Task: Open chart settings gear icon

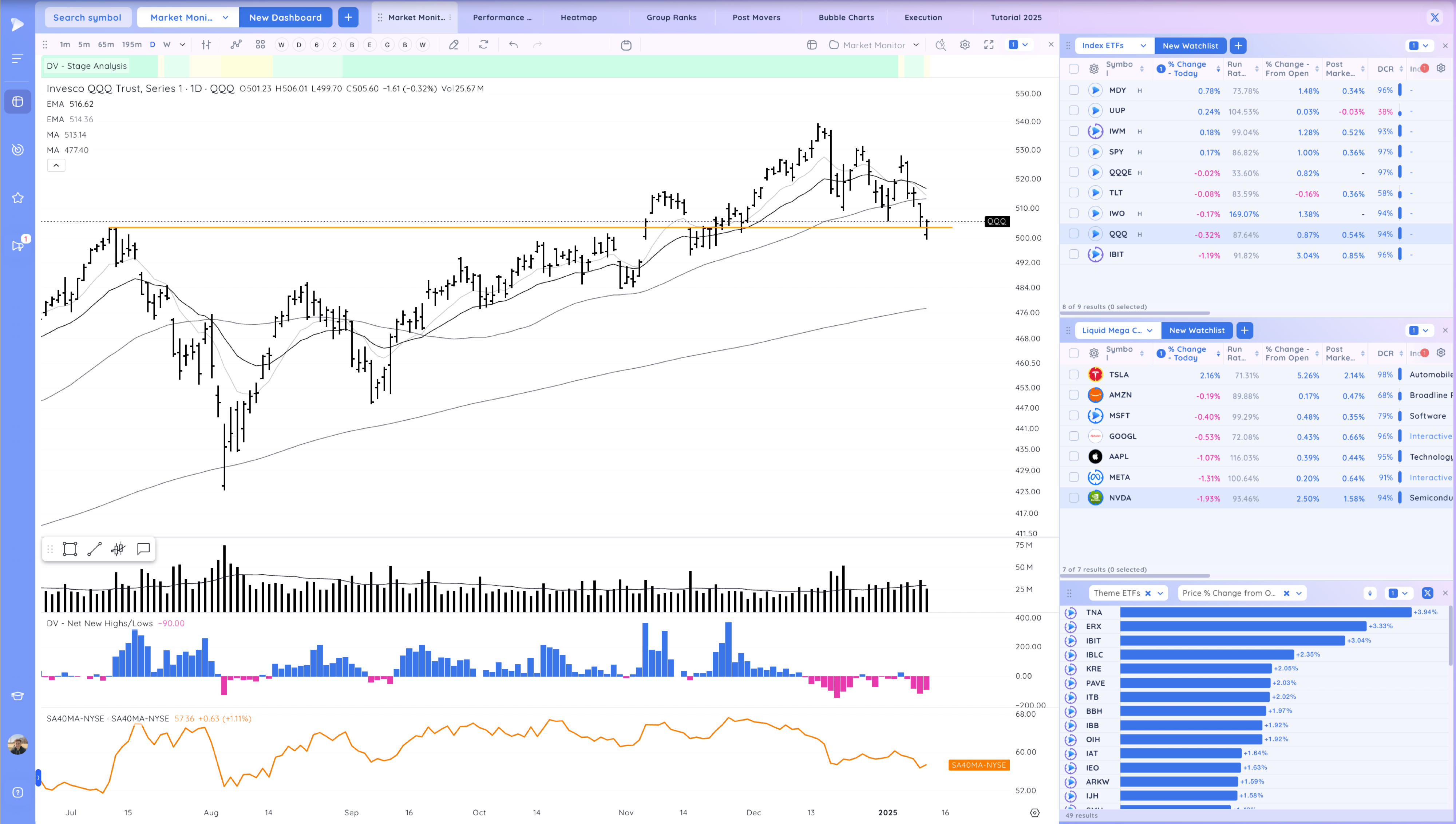Action: point(965,45)
